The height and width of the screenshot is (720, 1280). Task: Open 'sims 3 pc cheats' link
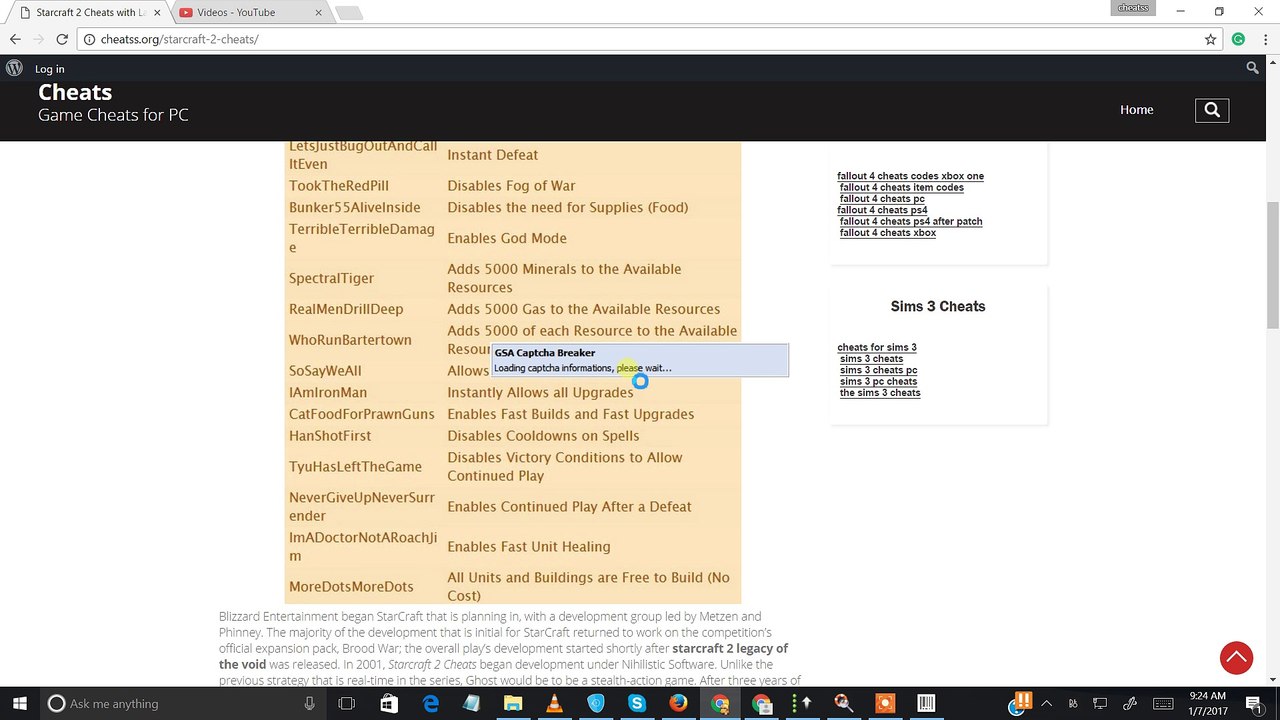878,381
